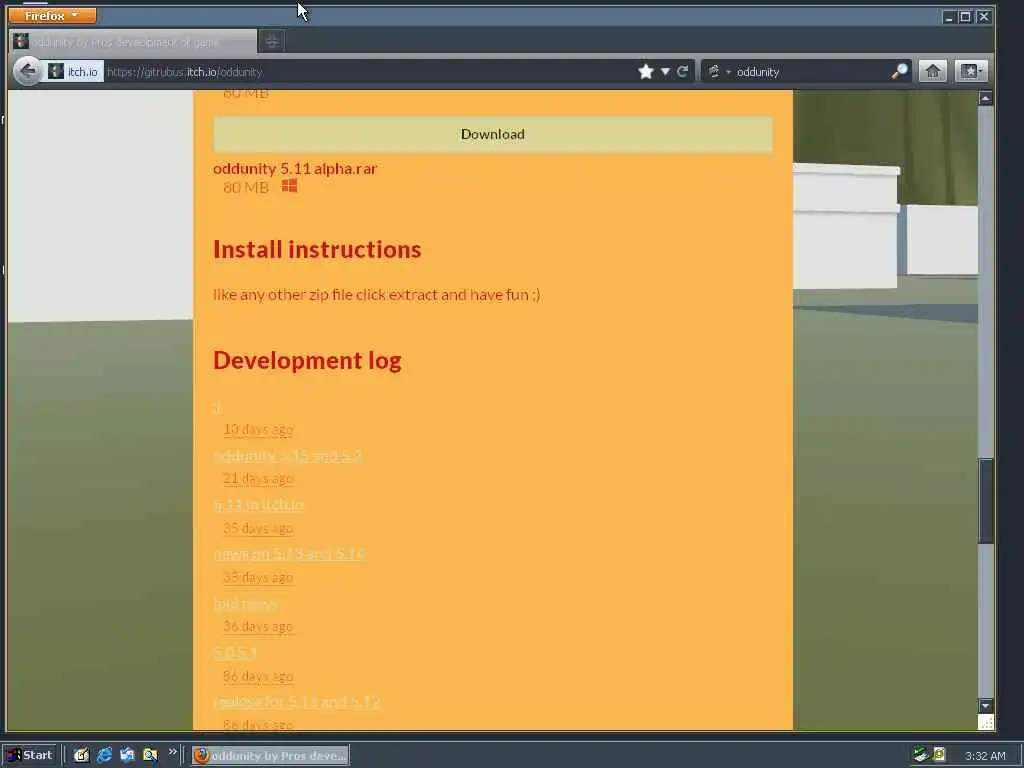Viewport: 1024px width, 768px height.
Task: Open the Windows Start menu
Action: pyautogui.click(x=30, y=756)
